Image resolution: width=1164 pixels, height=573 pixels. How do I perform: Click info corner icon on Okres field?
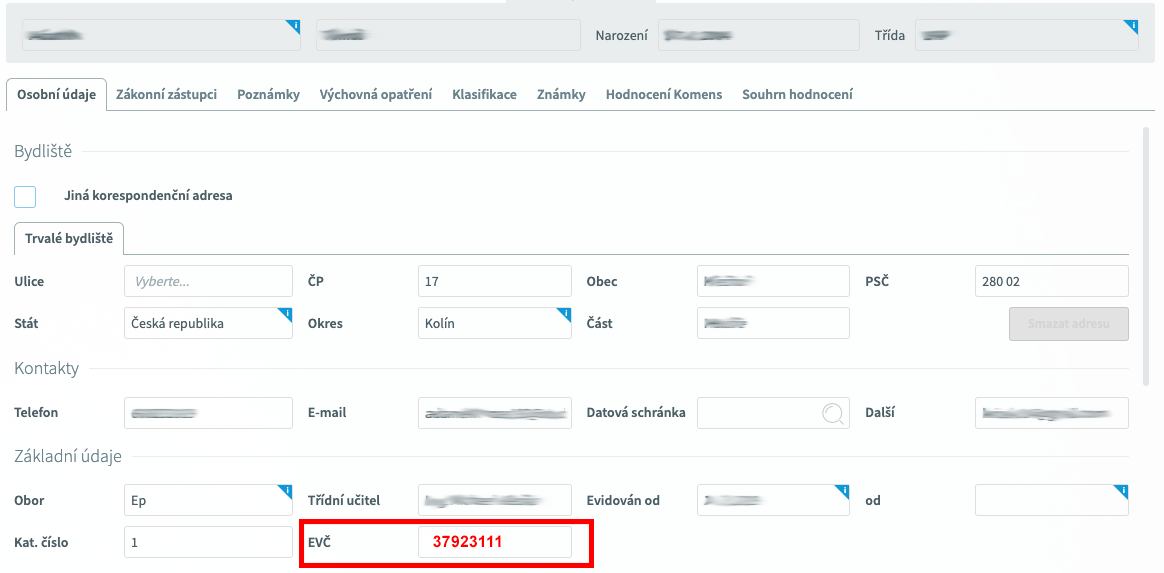pos(566,313)
